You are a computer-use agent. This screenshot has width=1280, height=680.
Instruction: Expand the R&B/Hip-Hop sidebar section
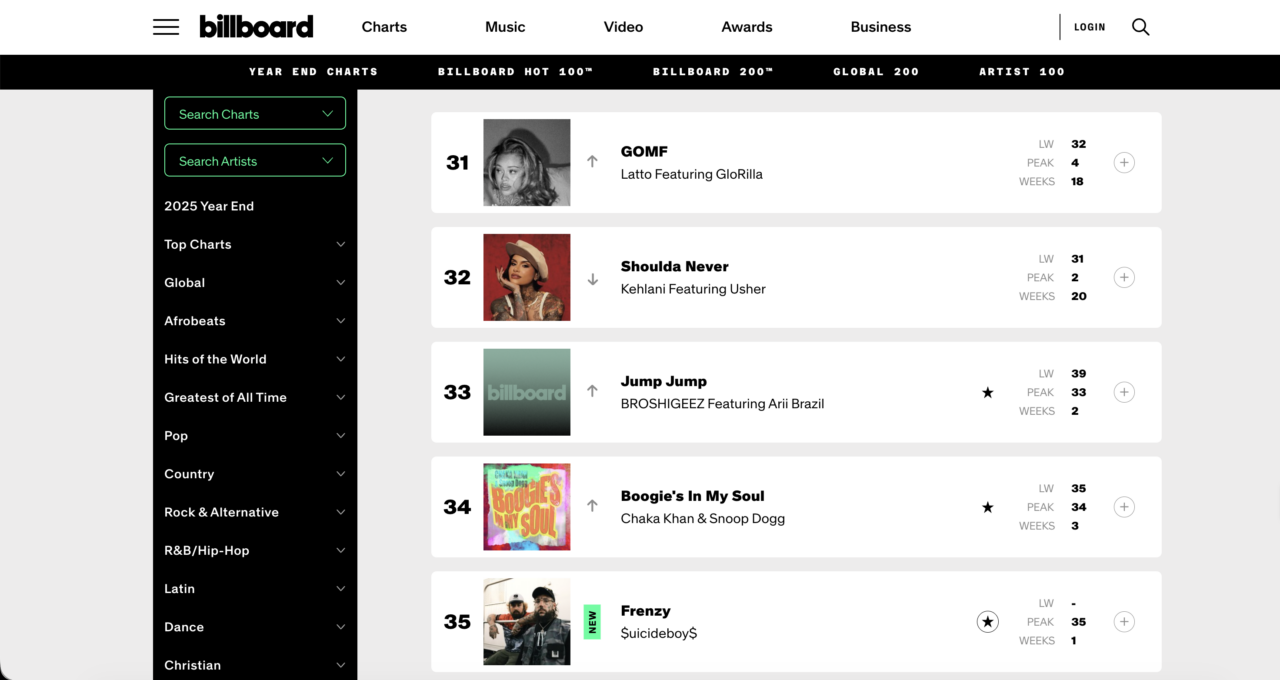(x=255, y=550)
